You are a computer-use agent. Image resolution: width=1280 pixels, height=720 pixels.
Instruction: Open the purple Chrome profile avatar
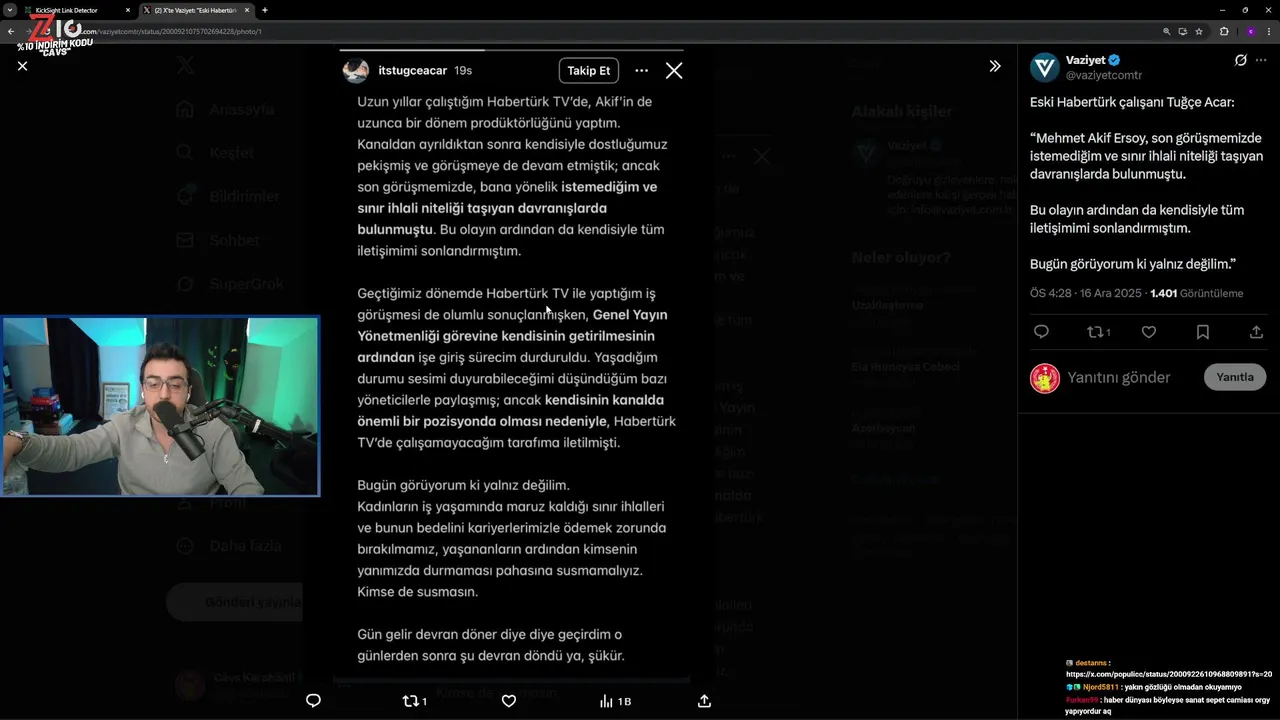coord(1250,31)
